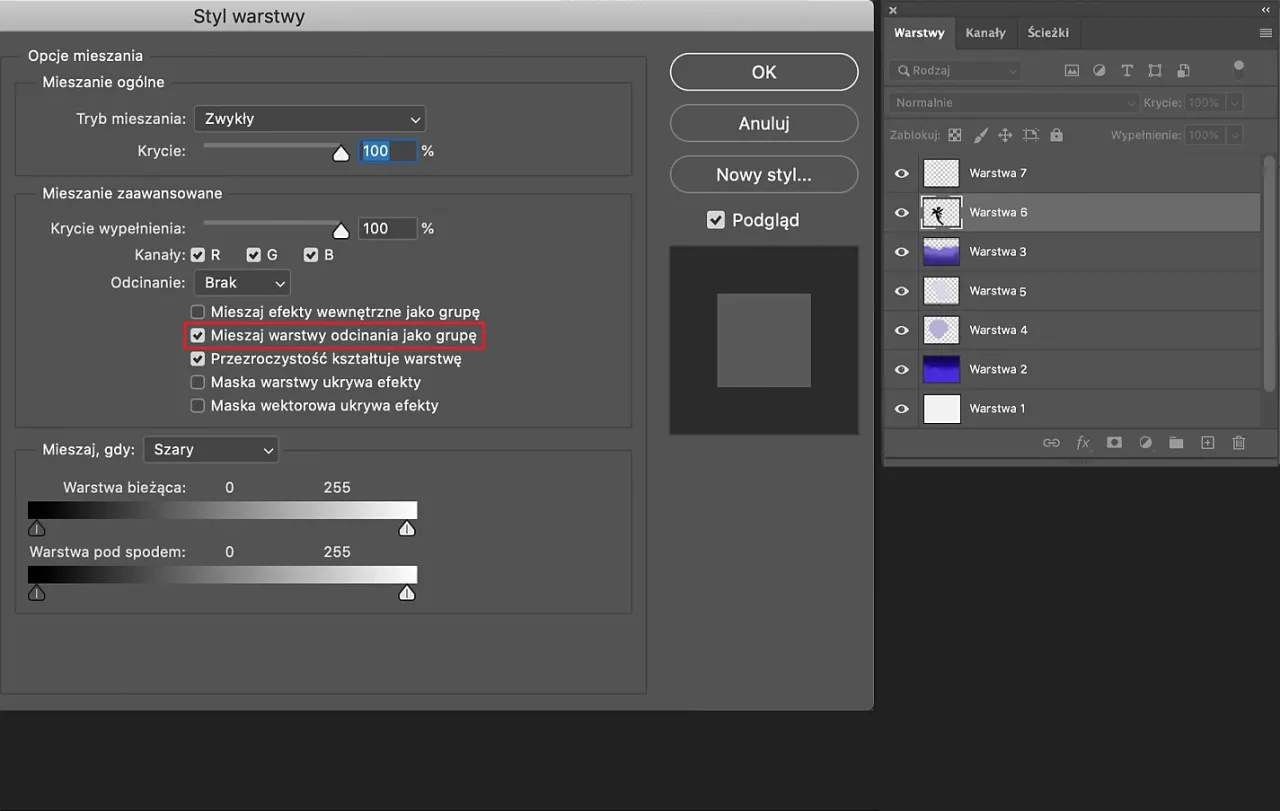Switch to the Kanały tab
Viewport: 1280px width, 811px height.
point(986,32)
